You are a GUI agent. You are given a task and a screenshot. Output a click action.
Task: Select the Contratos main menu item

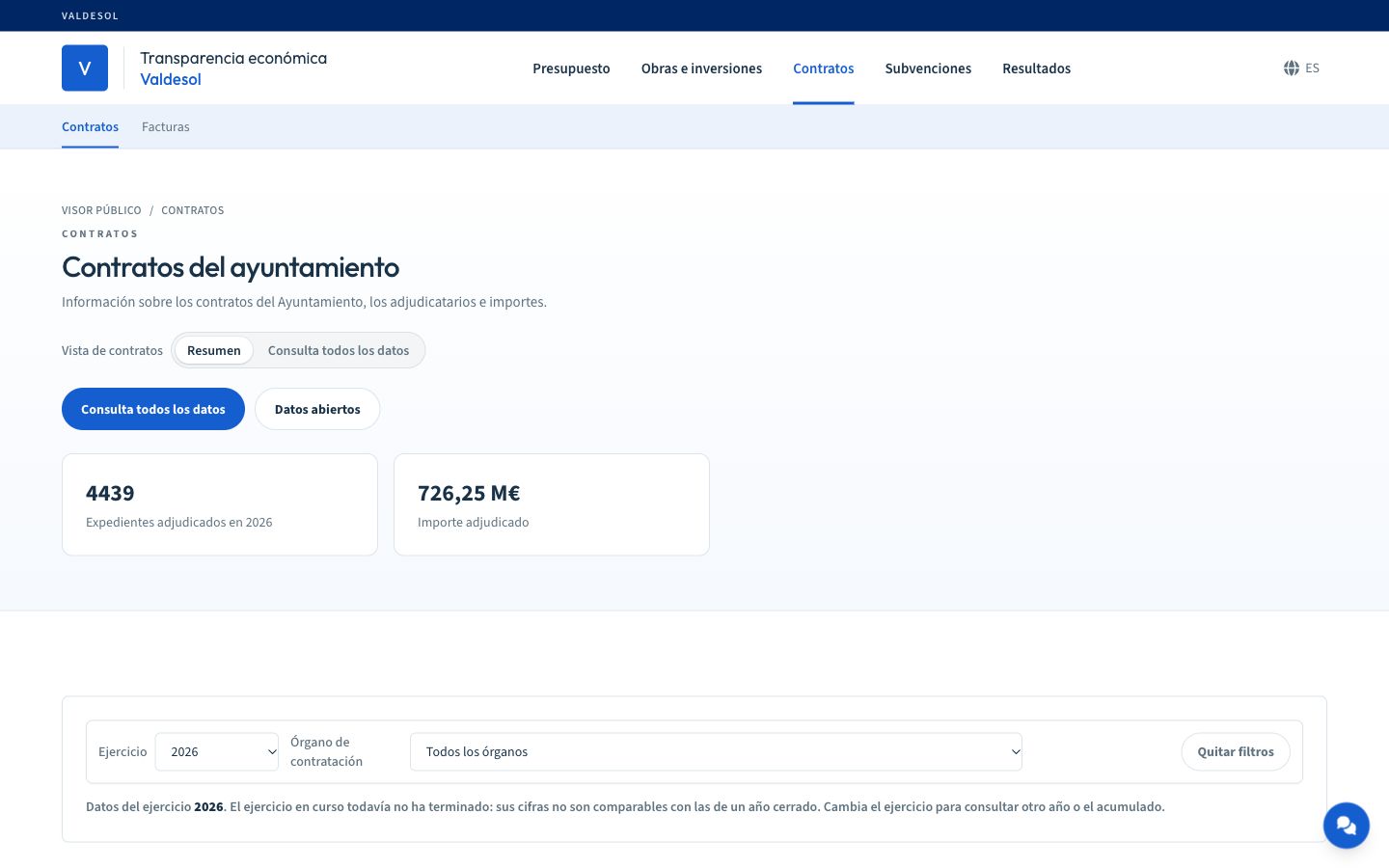pyautogui.click(x=824, y=68)
